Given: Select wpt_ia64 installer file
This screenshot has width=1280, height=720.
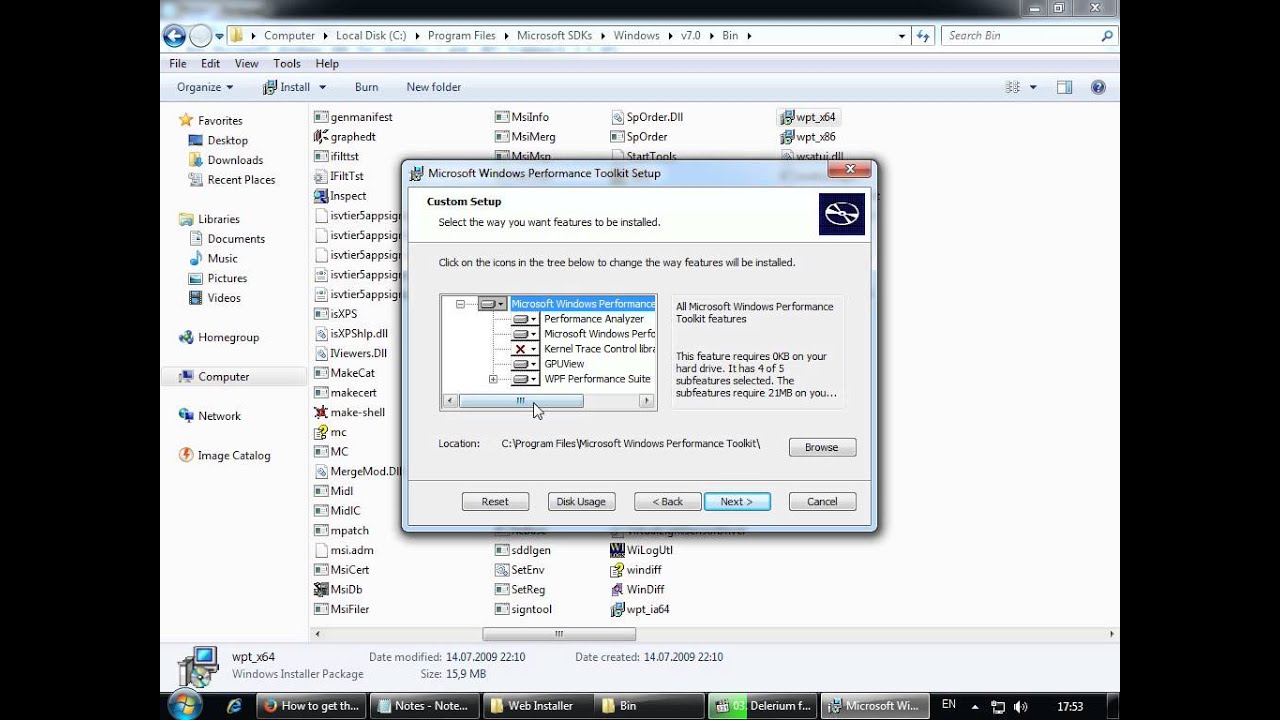Looking at the screenshot, I should click(640, 609).
